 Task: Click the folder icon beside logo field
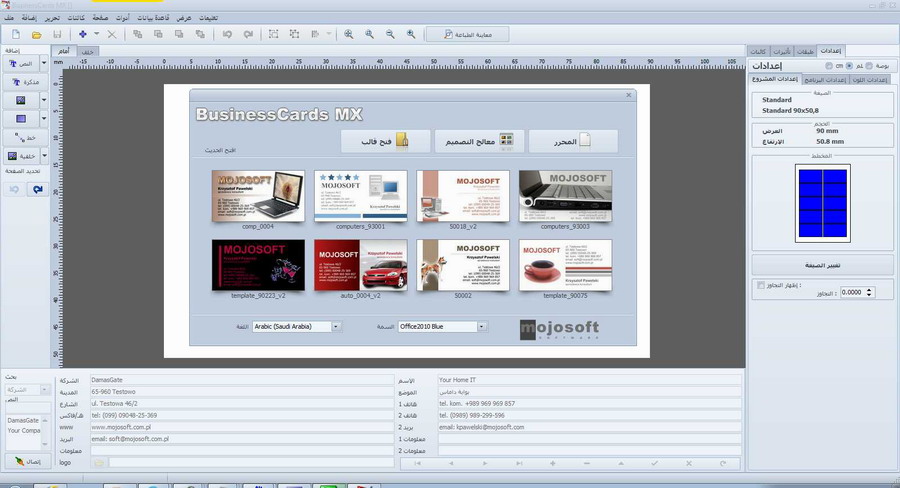pyautogui.click(x=99, y=462)
